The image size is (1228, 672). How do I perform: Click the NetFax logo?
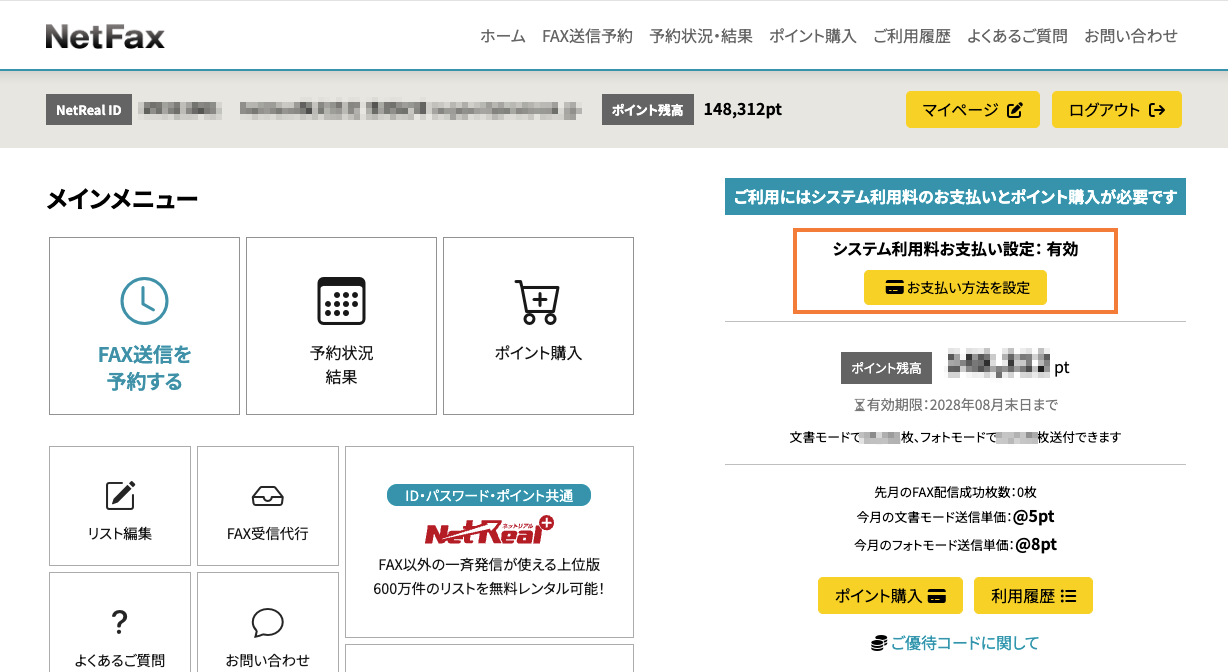[105, 37]
